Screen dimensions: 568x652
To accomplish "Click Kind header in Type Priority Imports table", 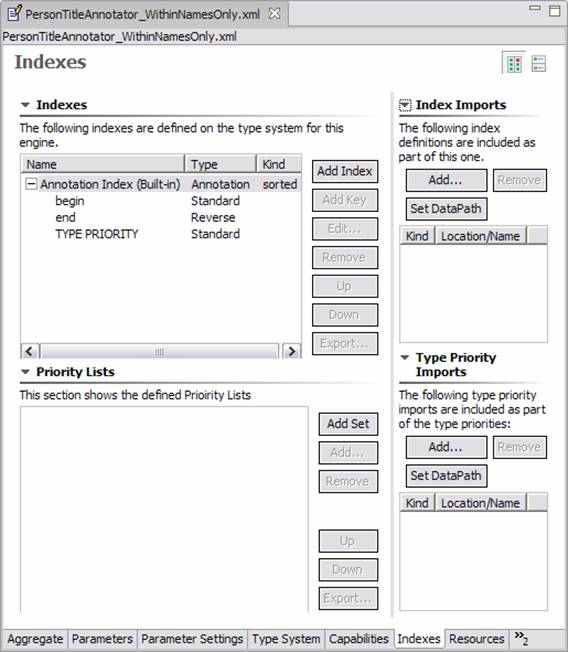I will pyautogui.click(x=417, y=503).
